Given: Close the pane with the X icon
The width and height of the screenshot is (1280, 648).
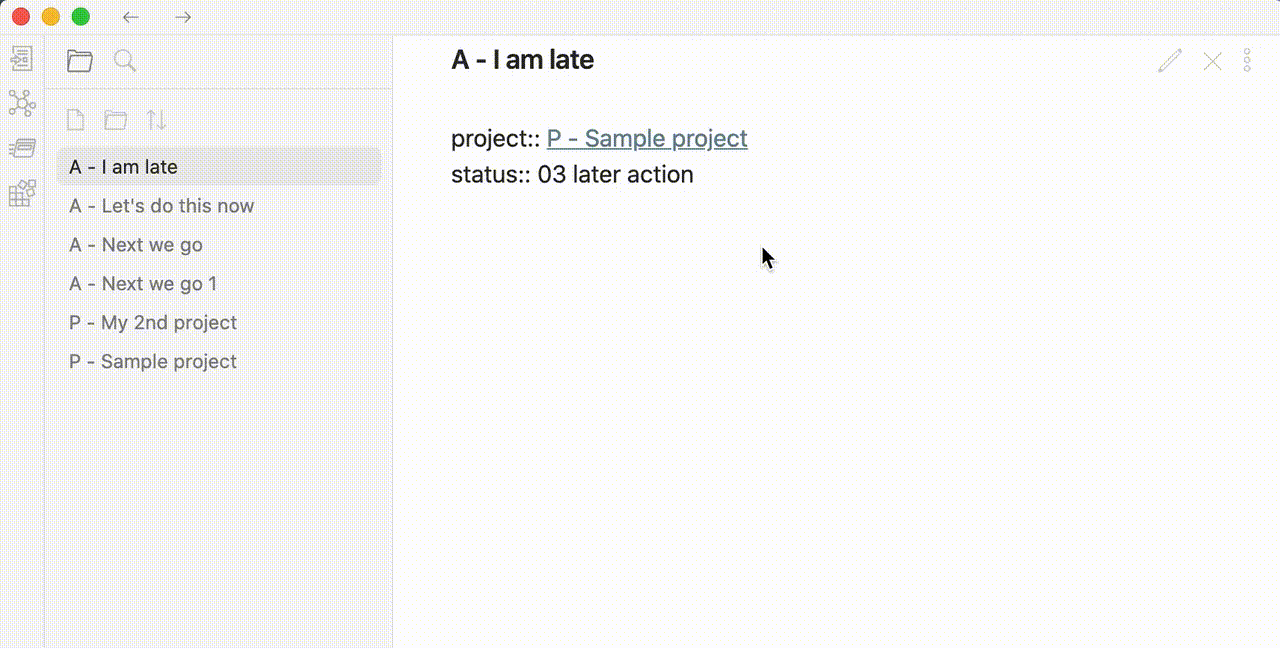Looking at the screenshot, I should point(1212,61).
